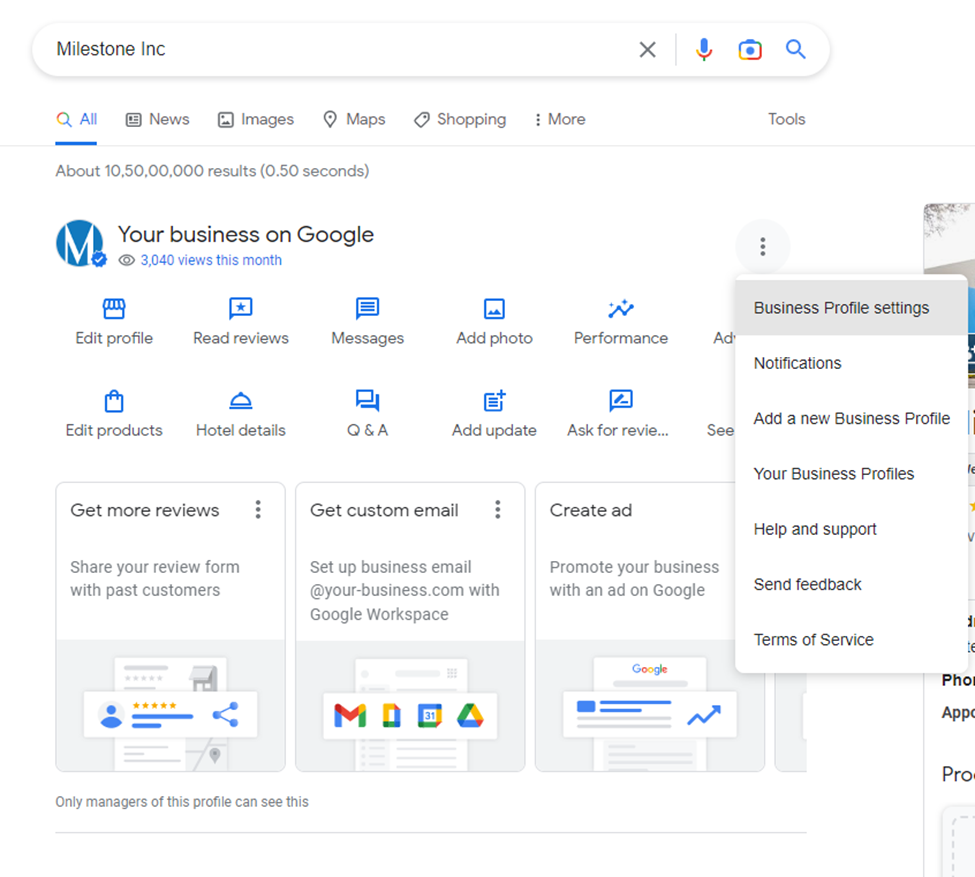Open Messages chat icon
Viewport: 975px width, 877px height.
pyautogui.click(x=367, y=309)
